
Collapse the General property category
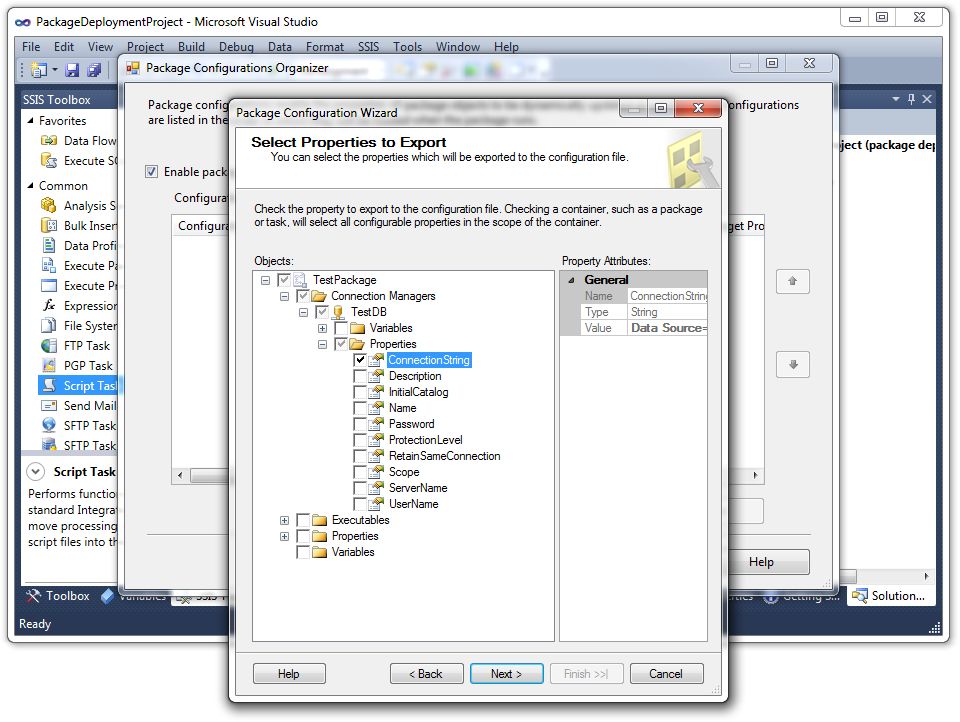coord(571,280)
